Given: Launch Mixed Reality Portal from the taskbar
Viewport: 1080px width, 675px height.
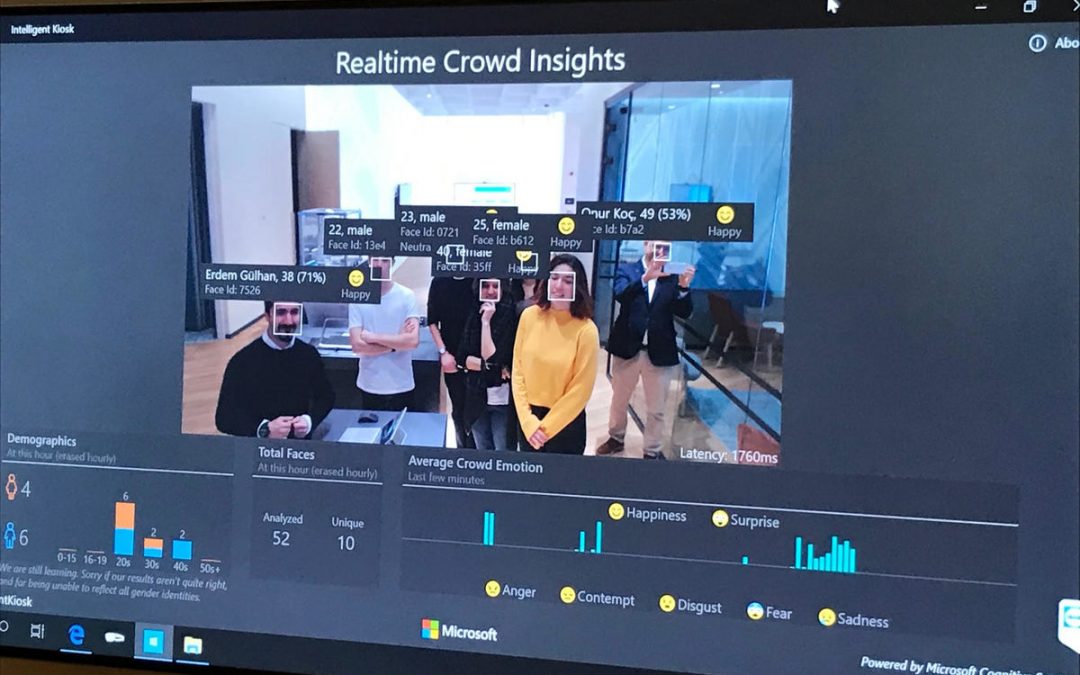Looking at the screenshot, I should click(114, 637).
